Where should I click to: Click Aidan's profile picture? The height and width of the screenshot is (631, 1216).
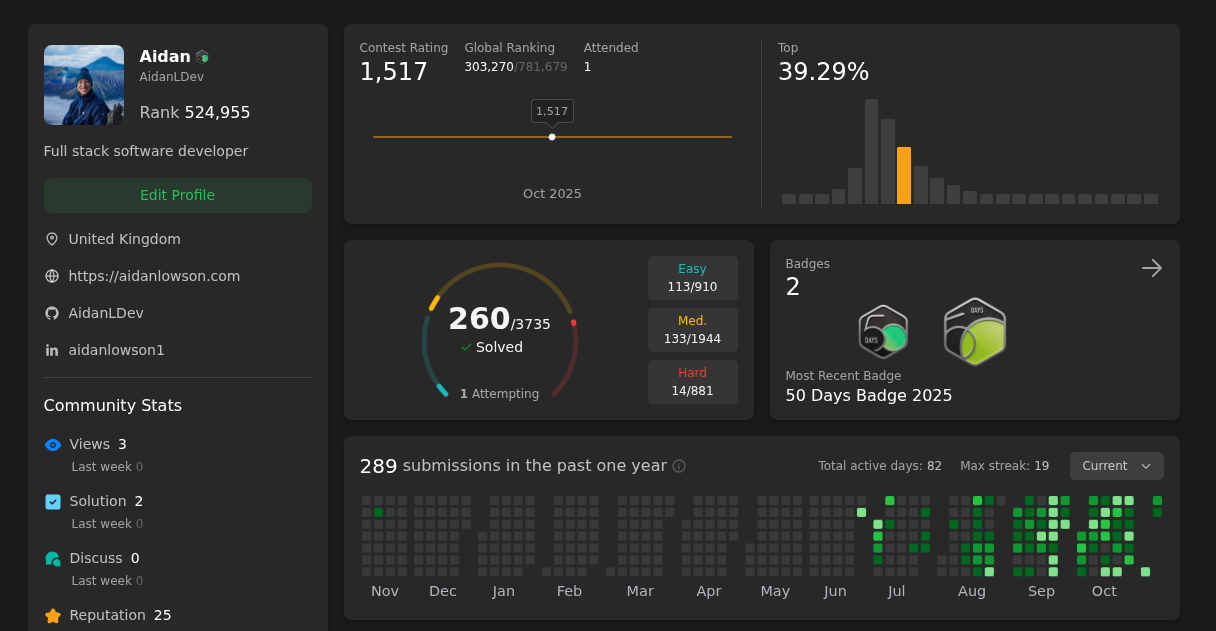click(83, 85)
